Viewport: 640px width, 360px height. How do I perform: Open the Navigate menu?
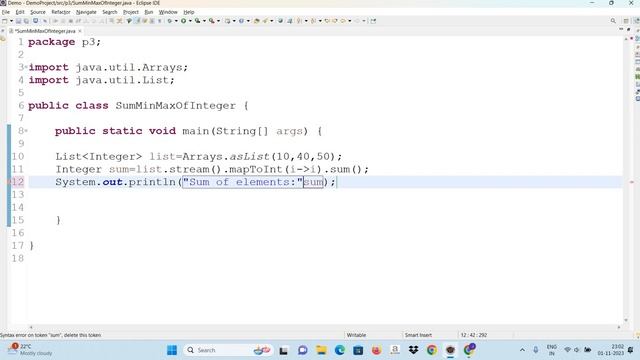[x=86, y=12]
